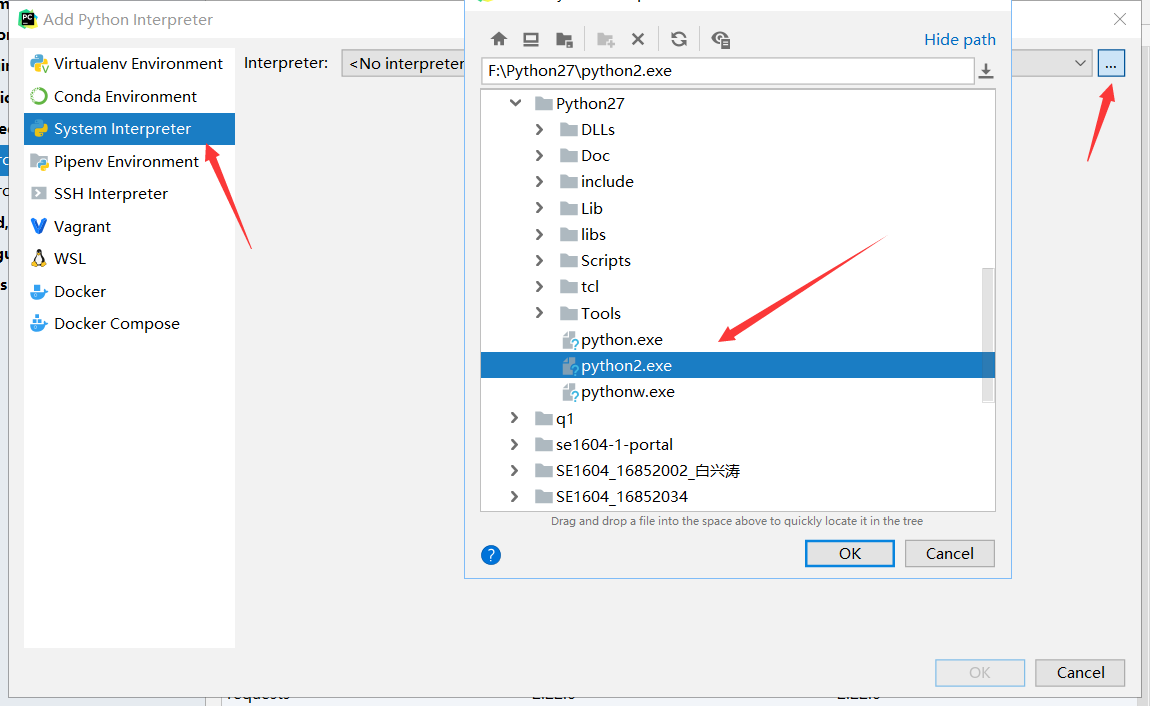Select the WSL interpreter option

point(129,259)
